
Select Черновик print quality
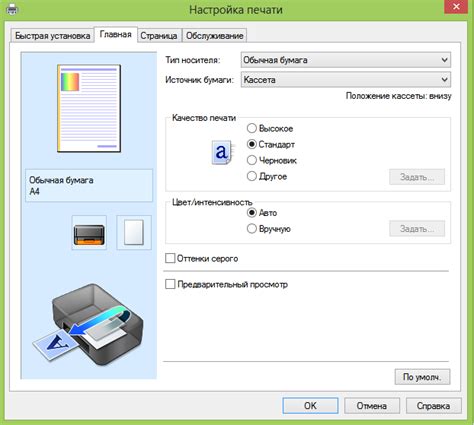(x=252, y=160)
